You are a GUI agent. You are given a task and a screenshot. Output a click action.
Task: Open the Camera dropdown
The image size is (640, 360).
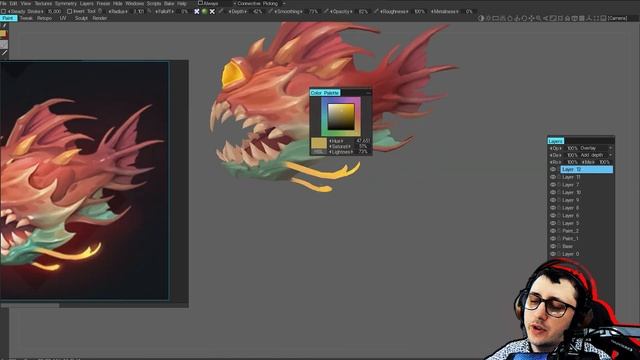point(617,18)
